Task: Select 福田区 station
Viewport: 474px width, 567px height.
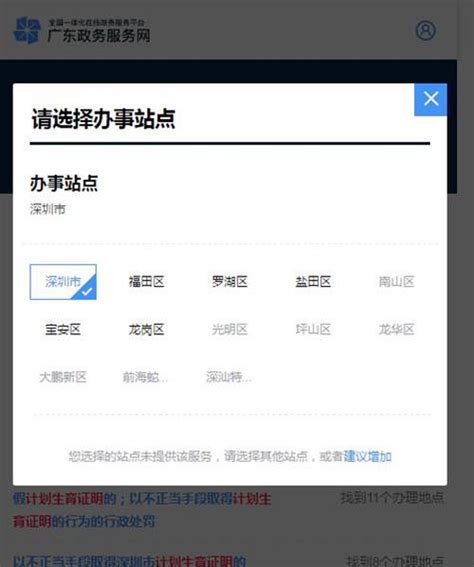Action: pos(146,282)
